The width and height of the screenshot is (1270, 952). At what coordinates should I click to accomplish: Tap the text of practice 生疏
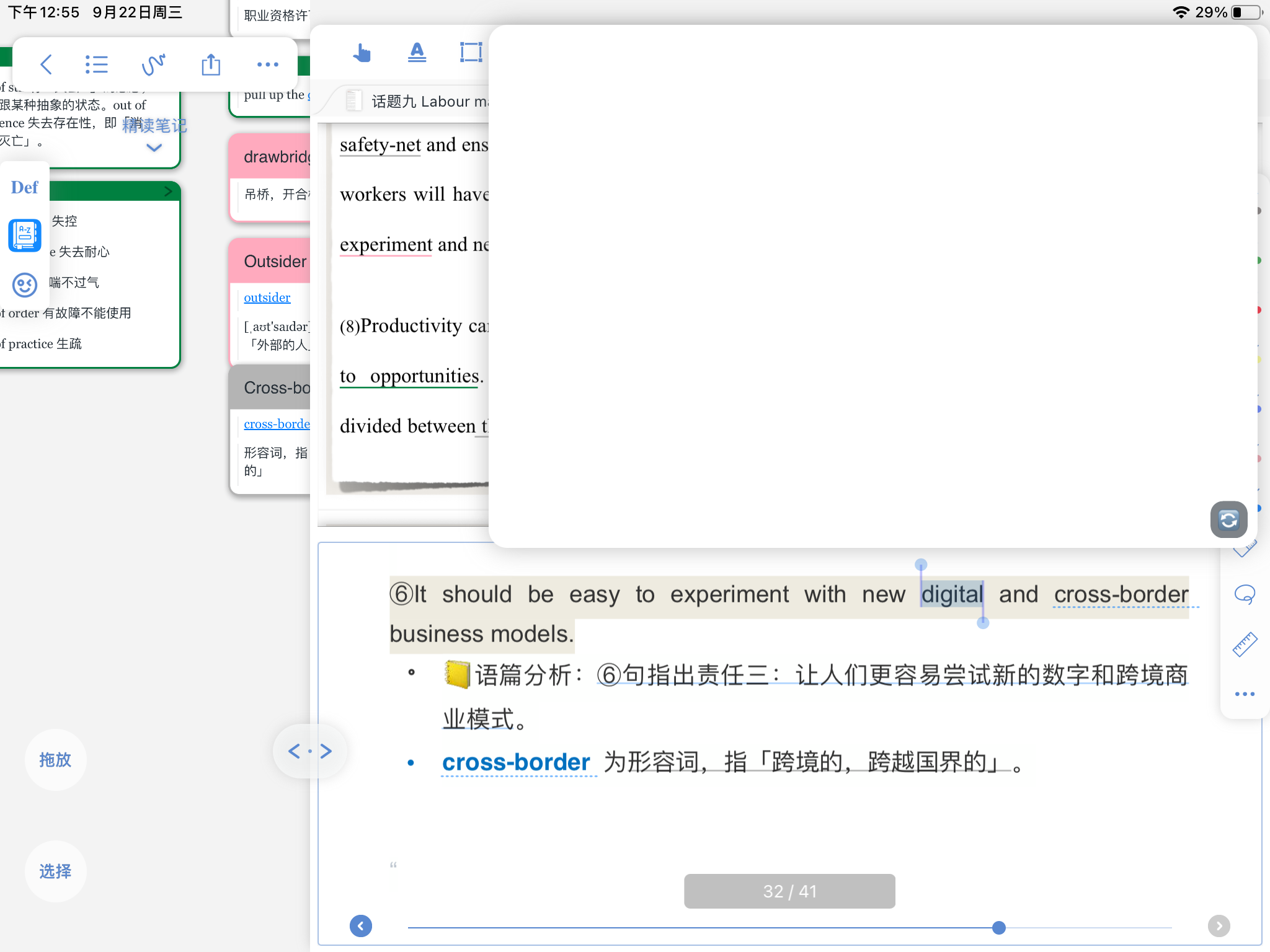(41, 344)
